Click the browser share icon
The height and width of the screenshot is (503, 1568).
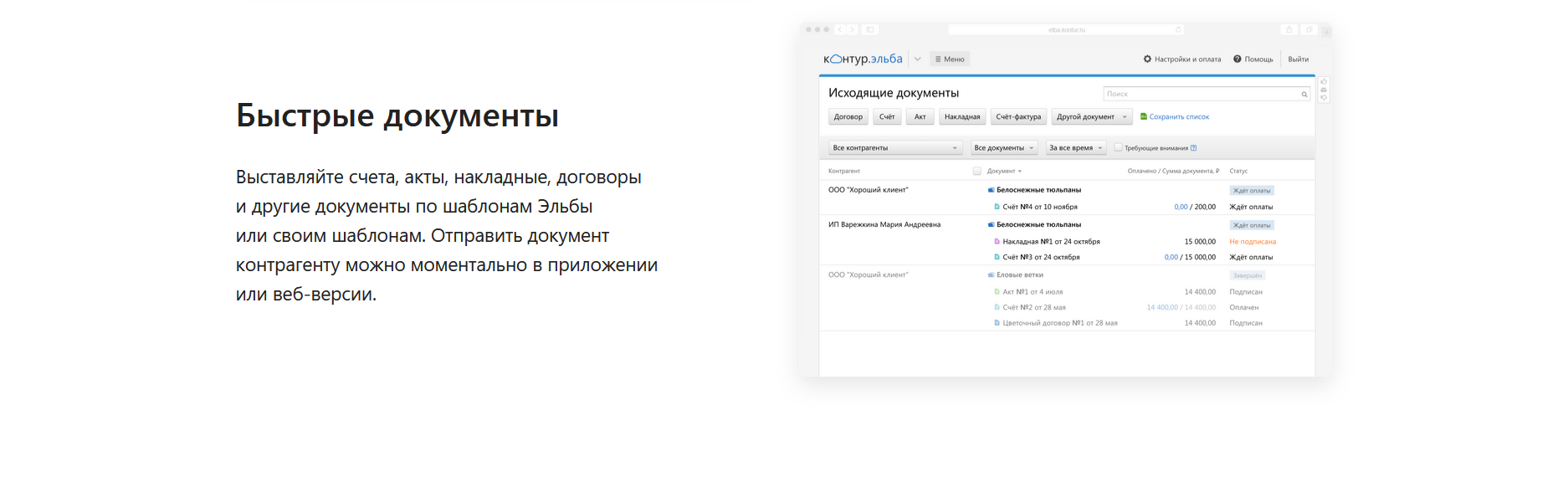click(x=1289, y=29)
